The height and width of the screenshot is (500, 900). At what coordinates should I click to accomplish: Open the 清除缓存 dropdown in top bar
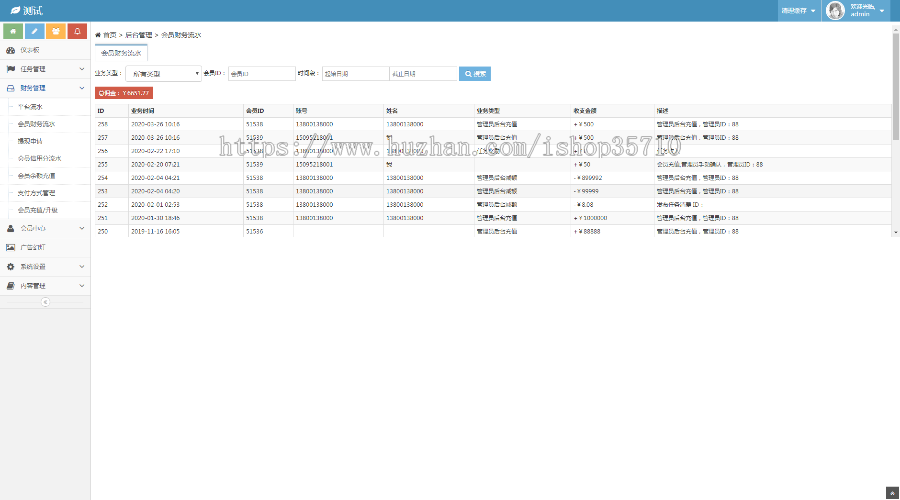point(798,11)
